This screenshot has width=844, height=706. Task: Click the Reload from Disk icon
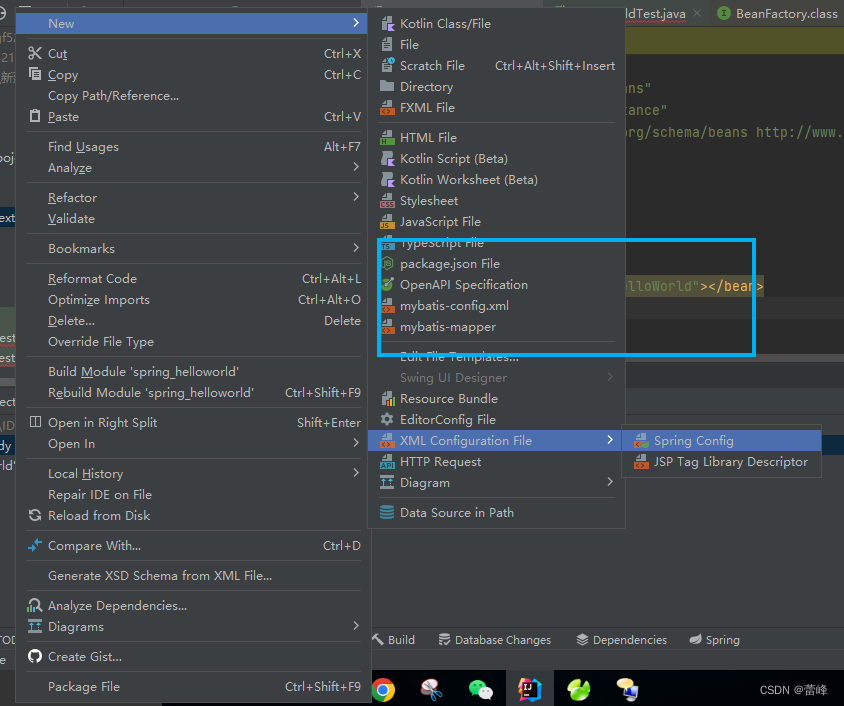(35, 516)
